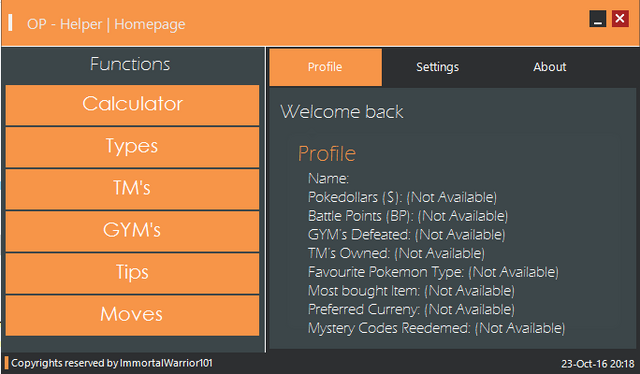The height and width of the screenshot is (374, 640).
Task: Click 'Preferred Curreny' line
Action: point(411,309)
